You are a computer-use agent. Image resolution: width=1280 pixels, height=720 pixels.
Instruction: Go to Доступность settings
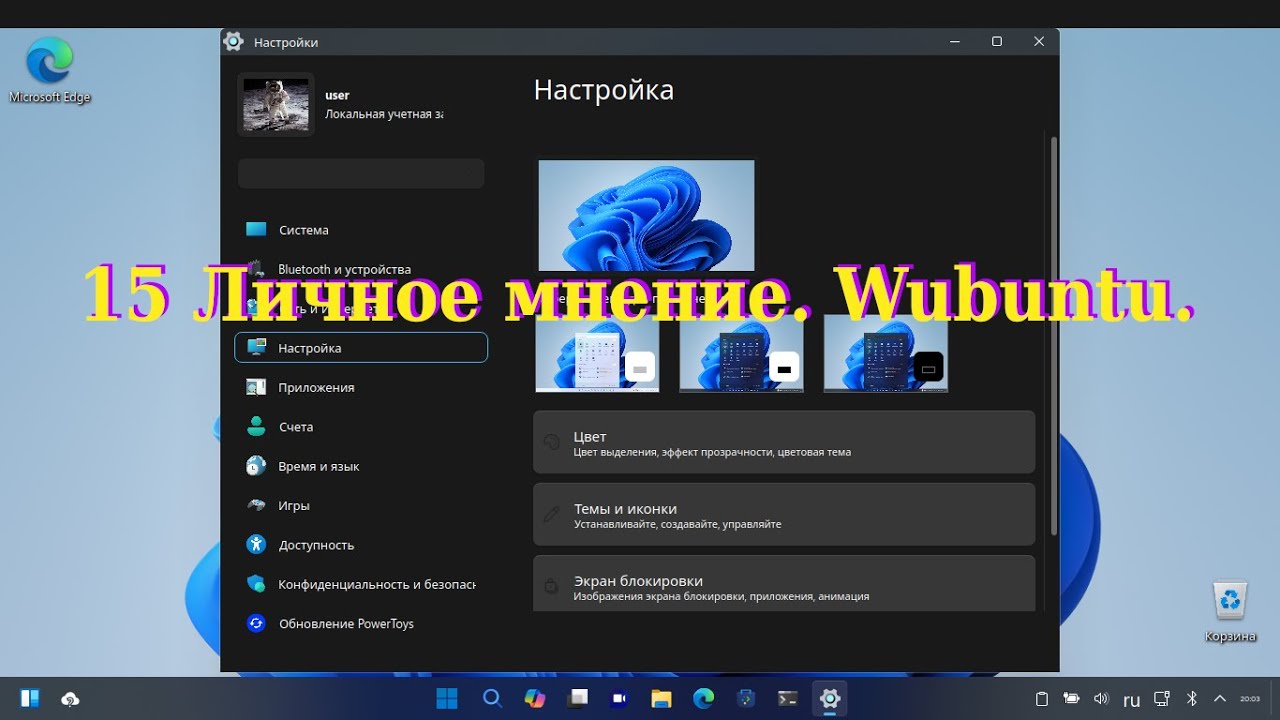point(361,545)
